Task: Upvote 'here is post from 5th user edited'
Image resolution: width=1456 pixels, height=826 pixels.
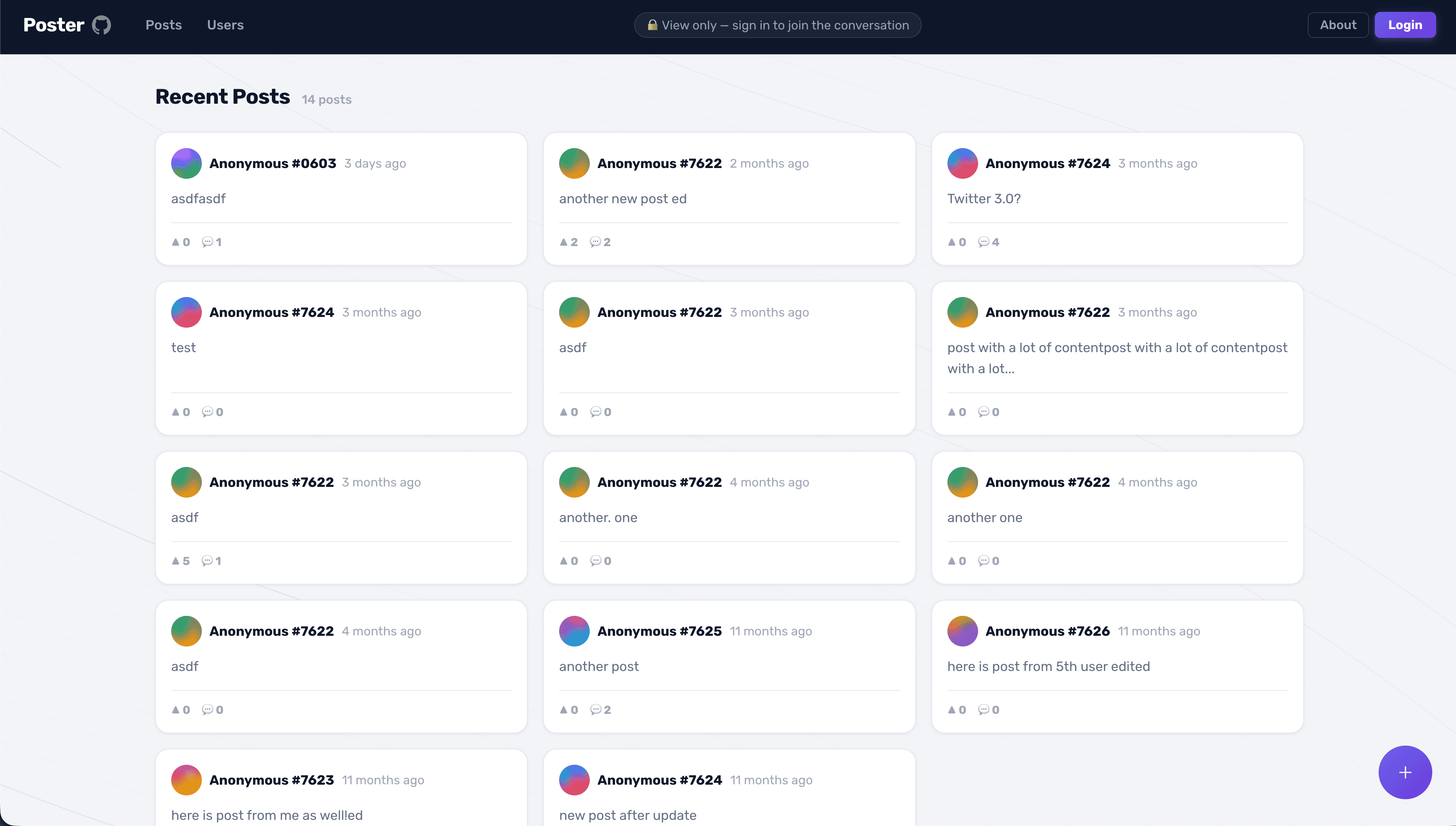Action: [x=957, y=710]
